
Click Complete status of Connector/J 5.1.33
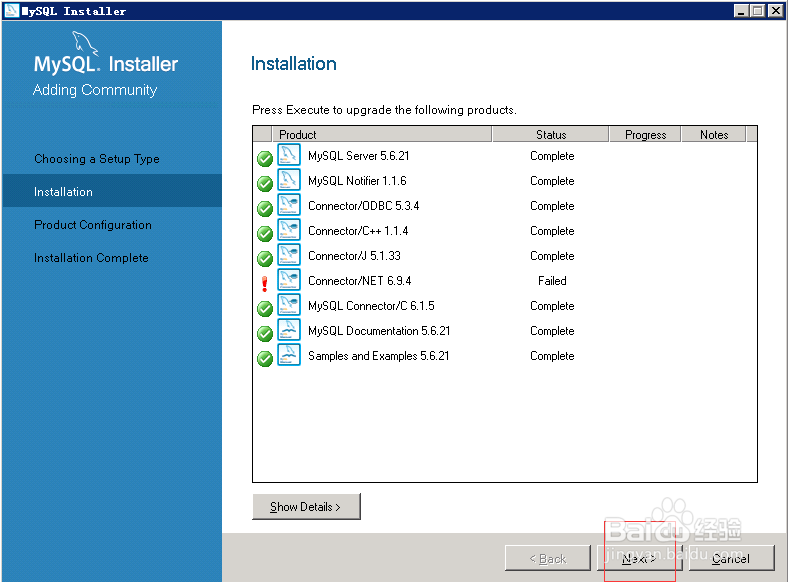point(552,256)
